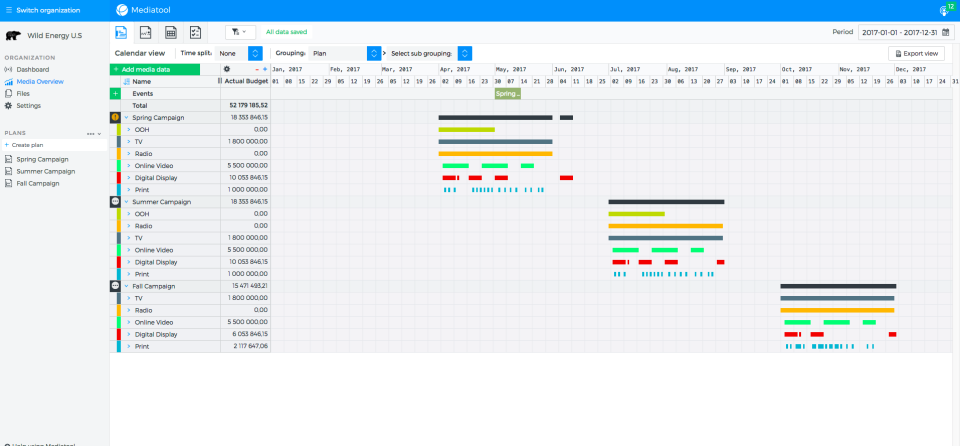Click the notifications icon with badge 12

point(943,10)
